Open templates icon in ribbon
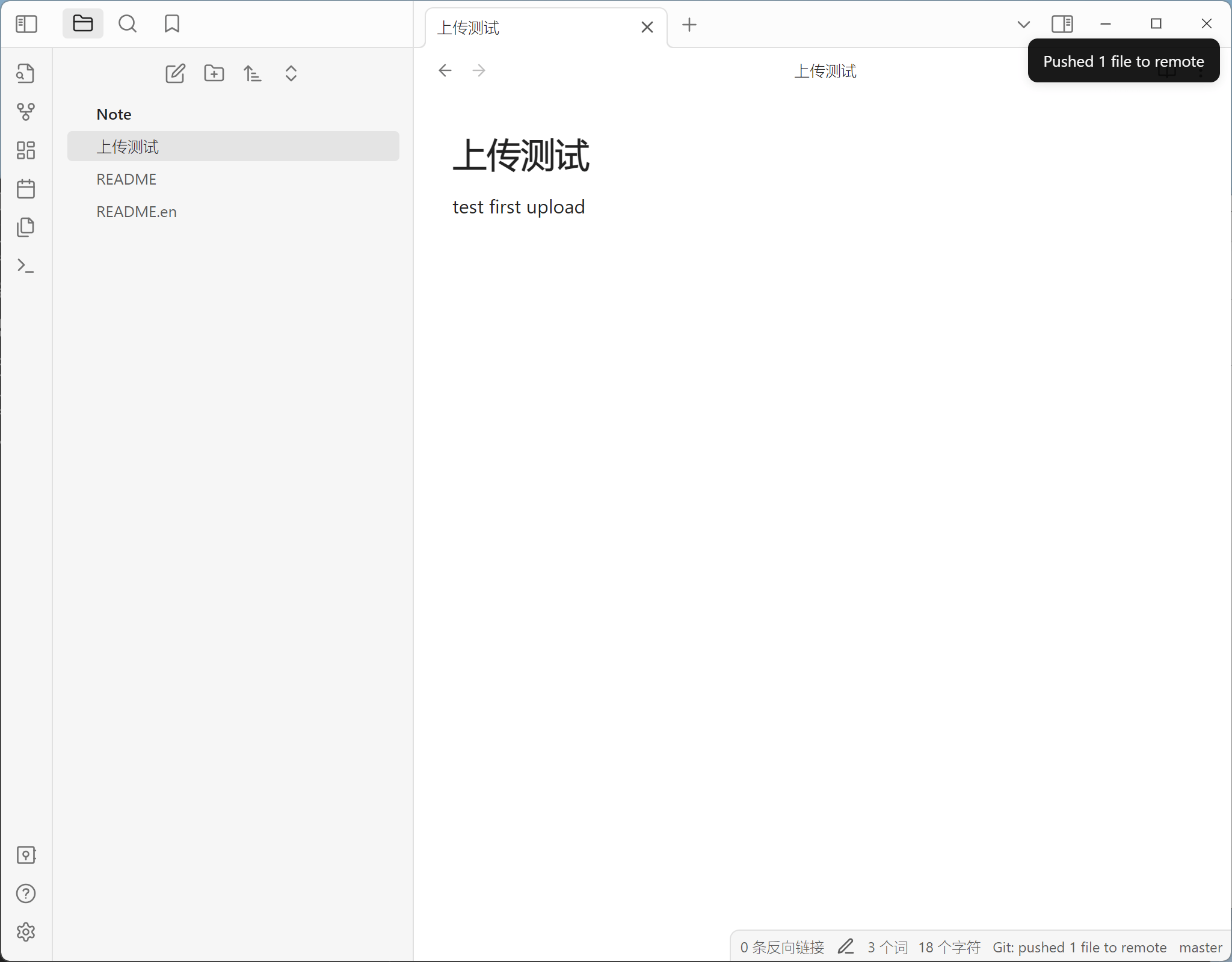 25,227
